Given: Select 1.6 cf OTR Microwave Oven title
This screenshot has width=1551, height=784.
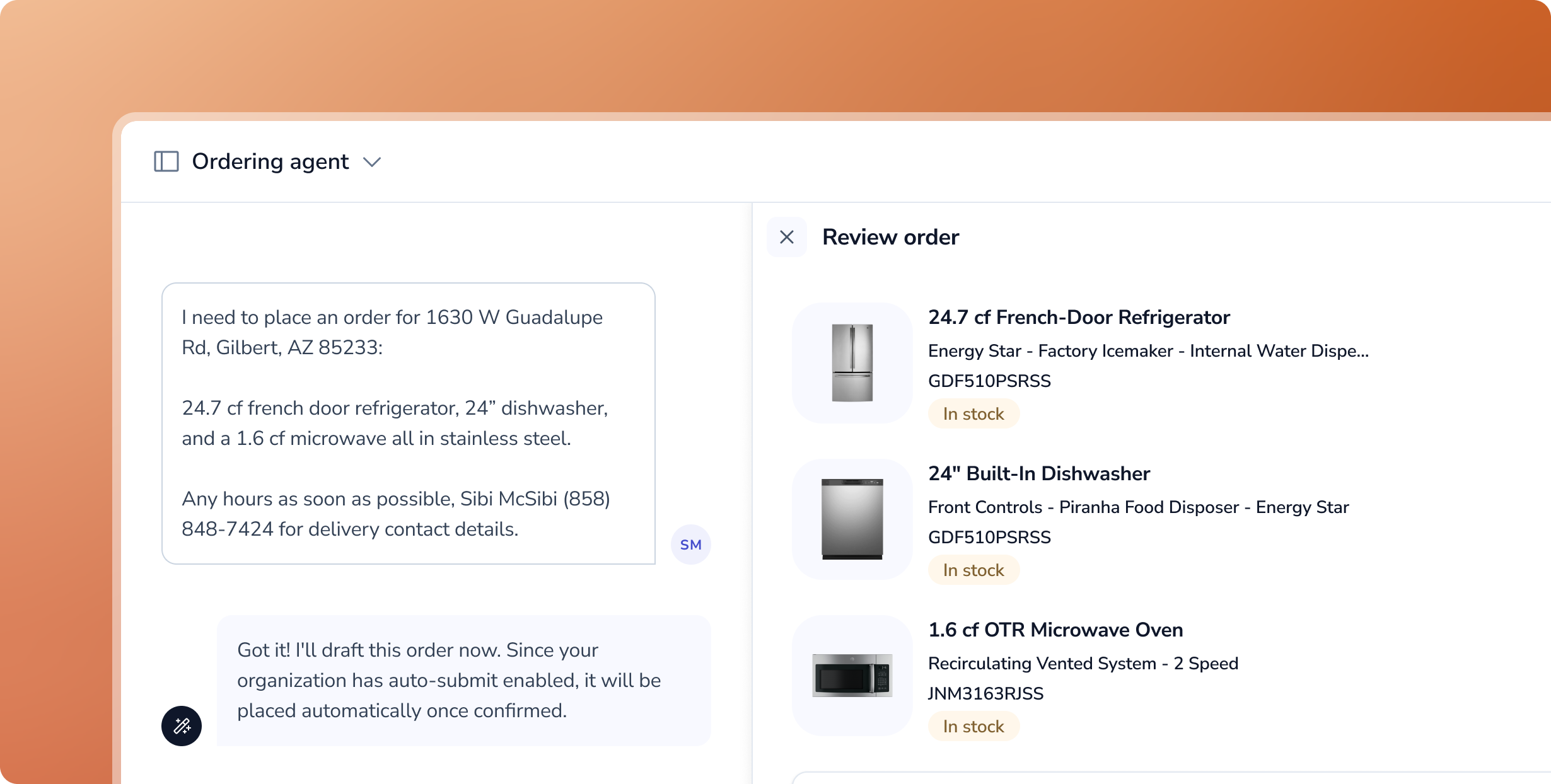Looking at the screenshot, I should pos(1055,630).
